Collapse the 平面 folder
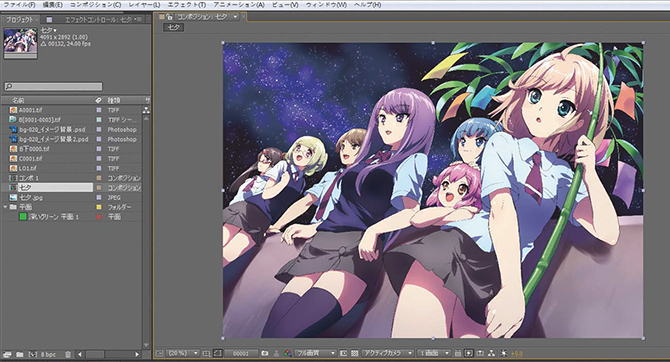The image size is (670, 362). (6, 207)
